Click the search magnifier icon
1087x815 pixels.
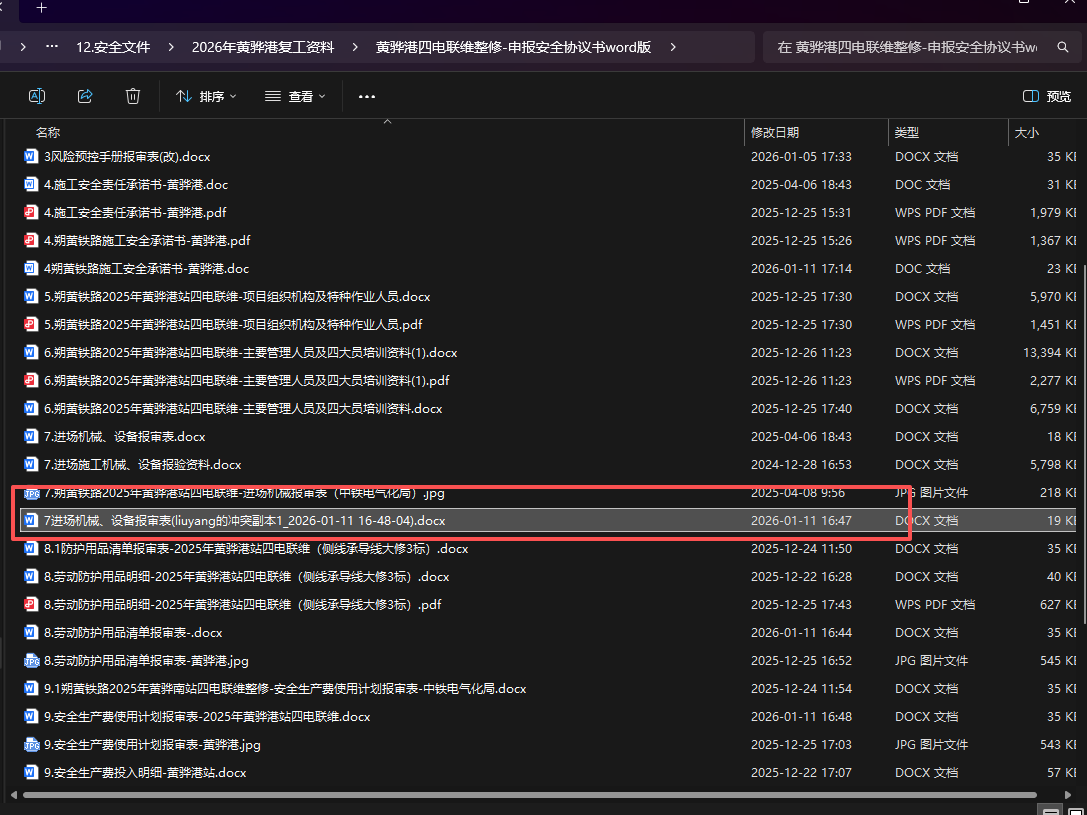tap(1062, 47)
